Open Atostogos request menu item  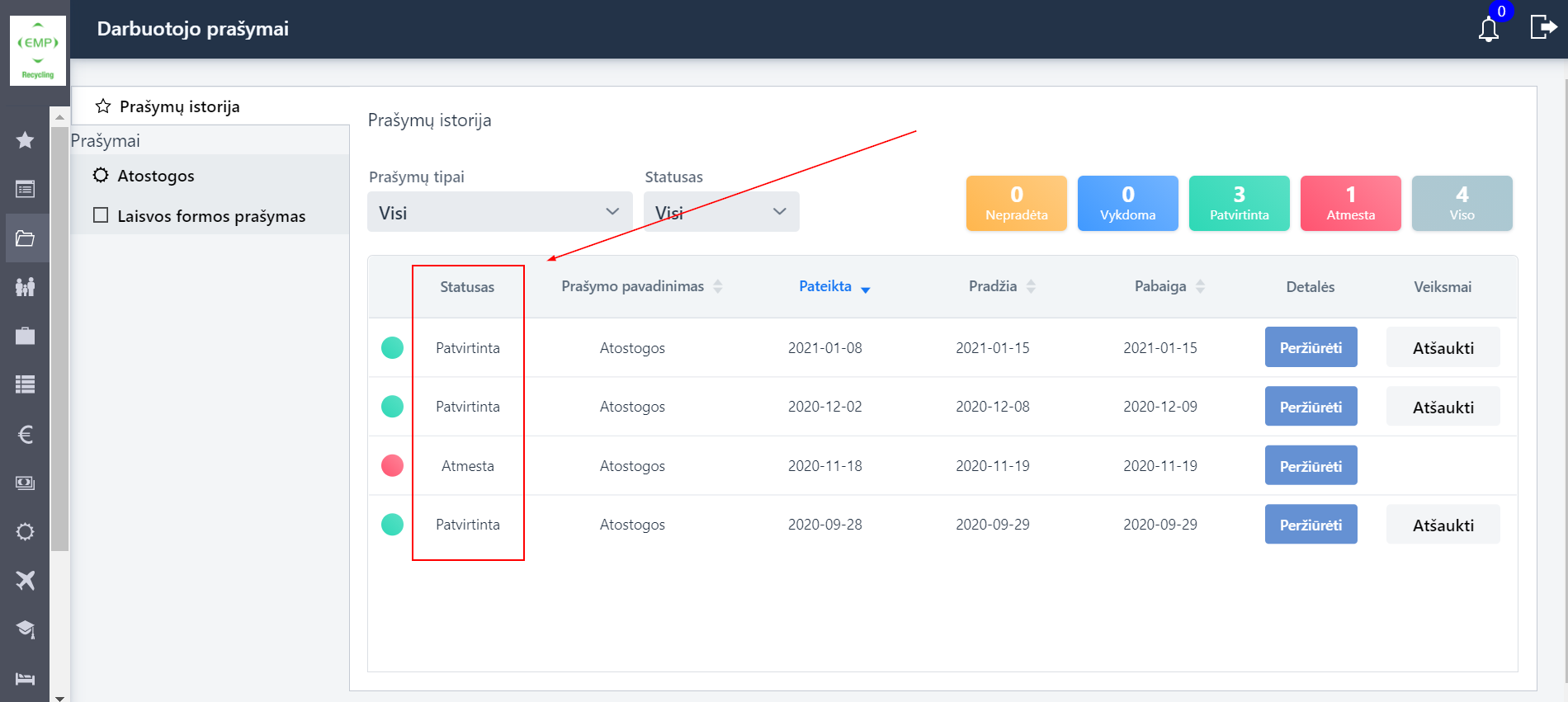pos(156,176)
